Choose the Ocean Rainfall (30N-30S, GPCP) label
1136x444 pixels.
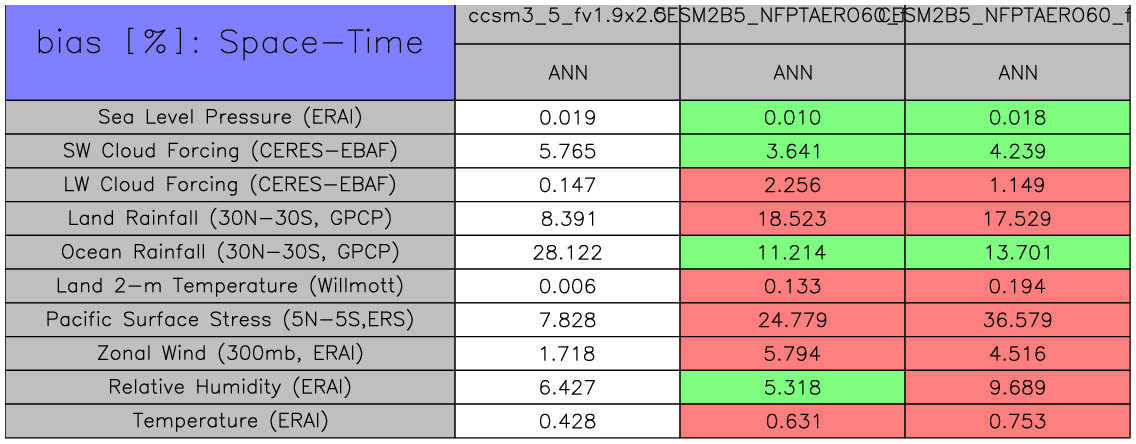pyautogui.click(x=230, y=252)
